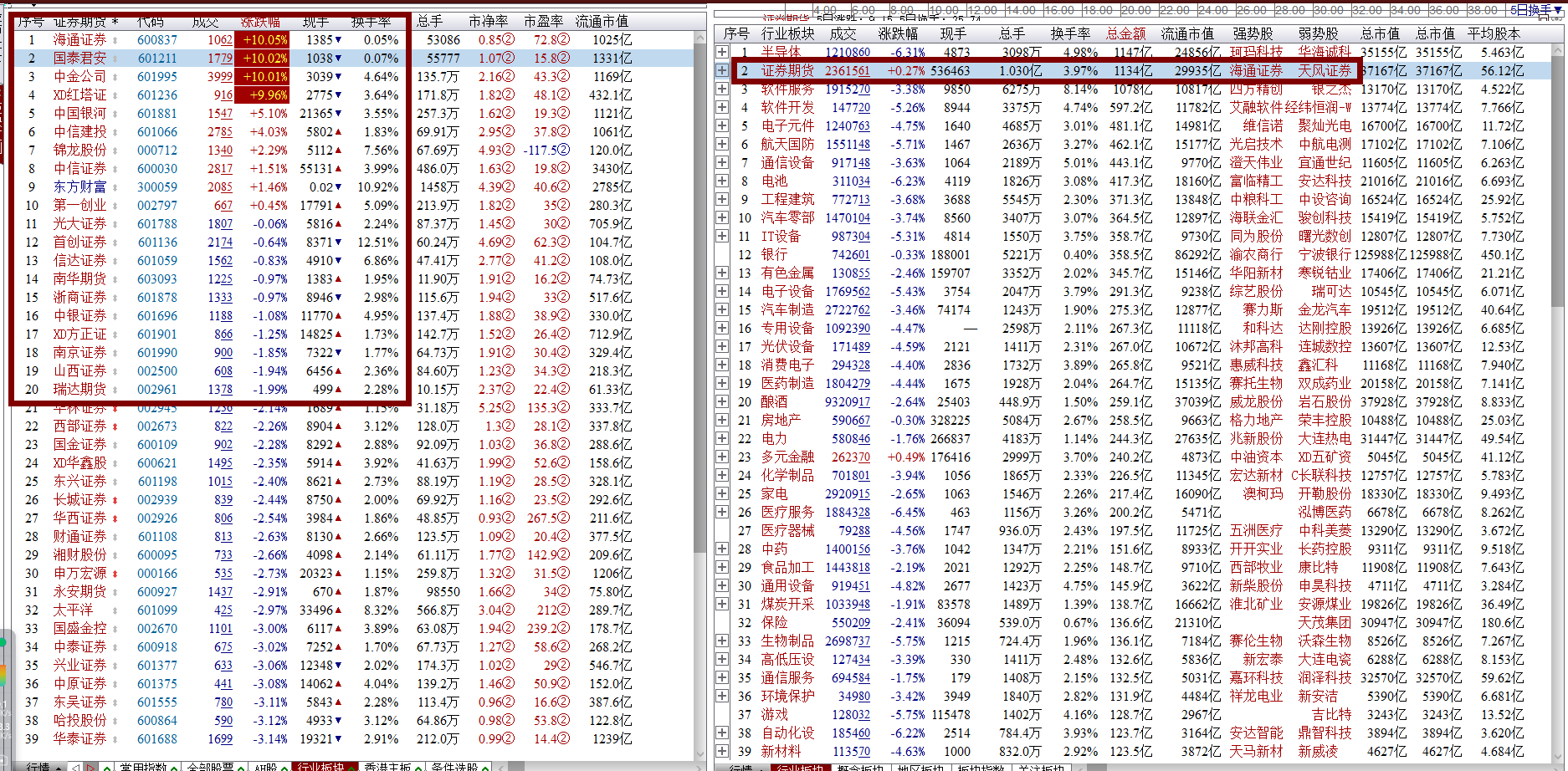1568x771 pixels.
Task: Click stock code 300059
Action: [x=157, y=186]
